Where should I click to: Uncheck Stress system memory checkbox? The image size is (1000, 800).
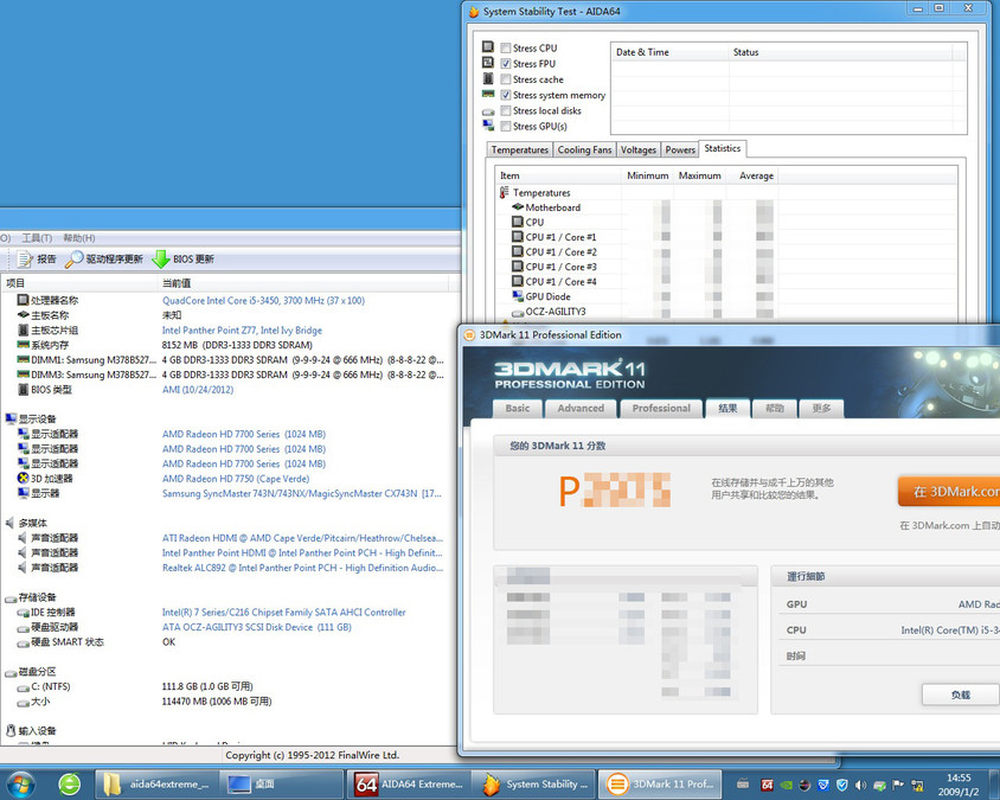[506, 95]
